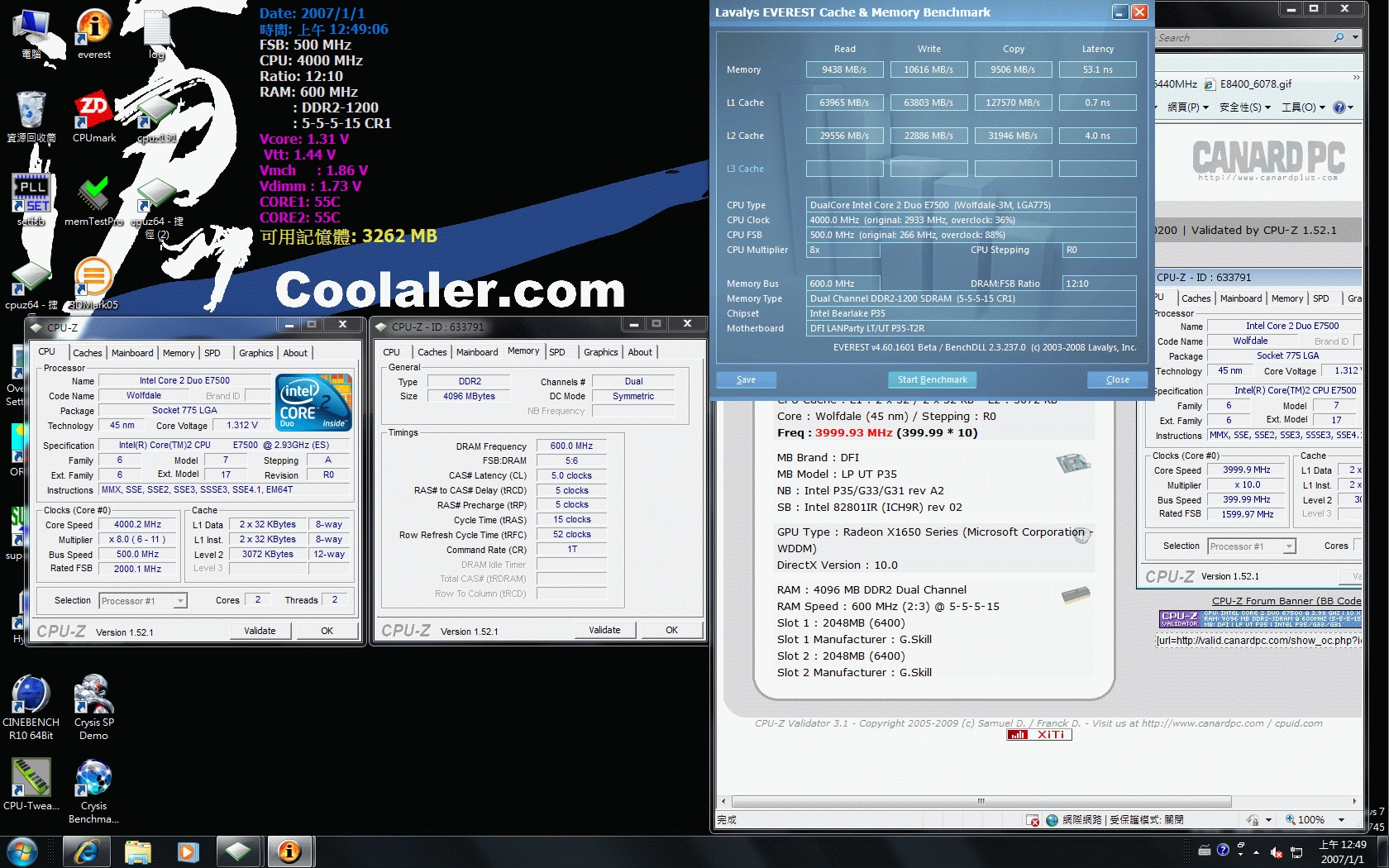Open the E8400_6078.gif favorites link
The image size is (1389, 868).
pos(1248,84)
